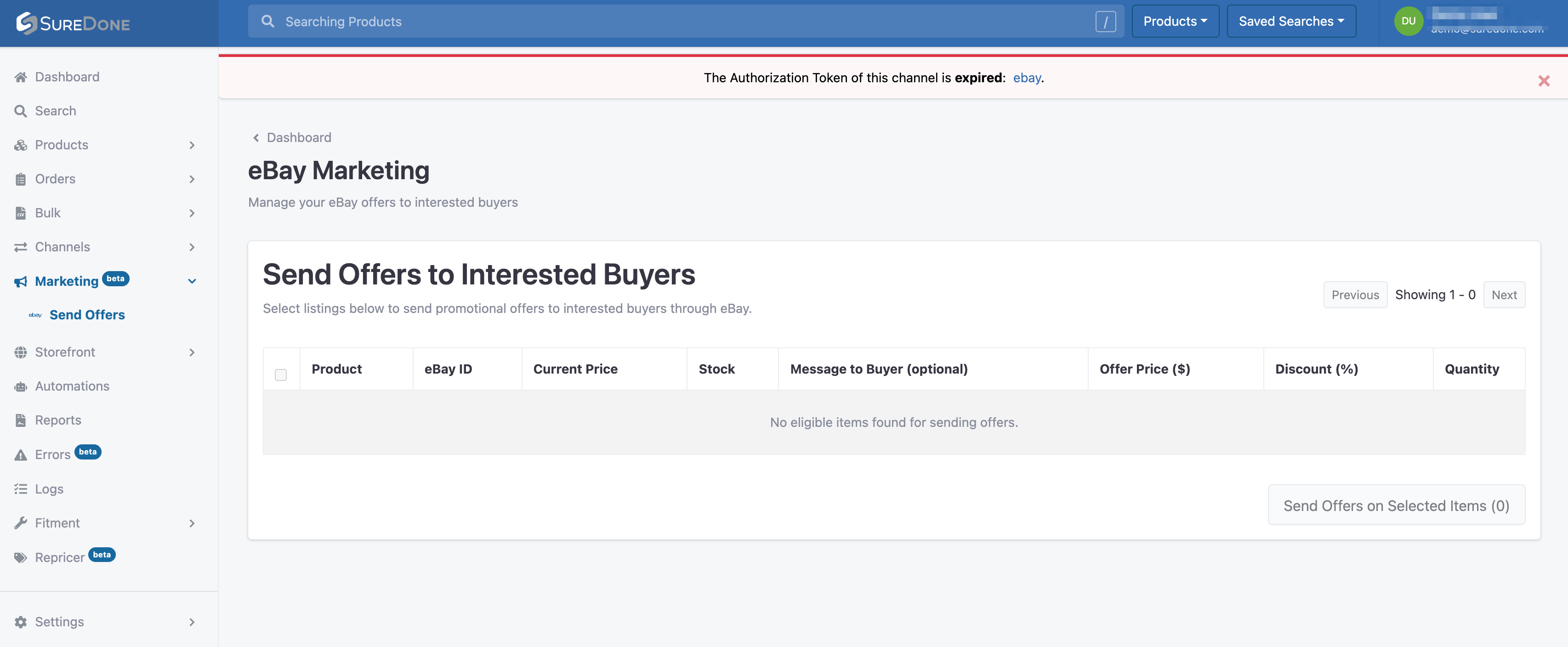
Task: Click Send Offers on Selected Items button
Action: tap(1396, 505)
